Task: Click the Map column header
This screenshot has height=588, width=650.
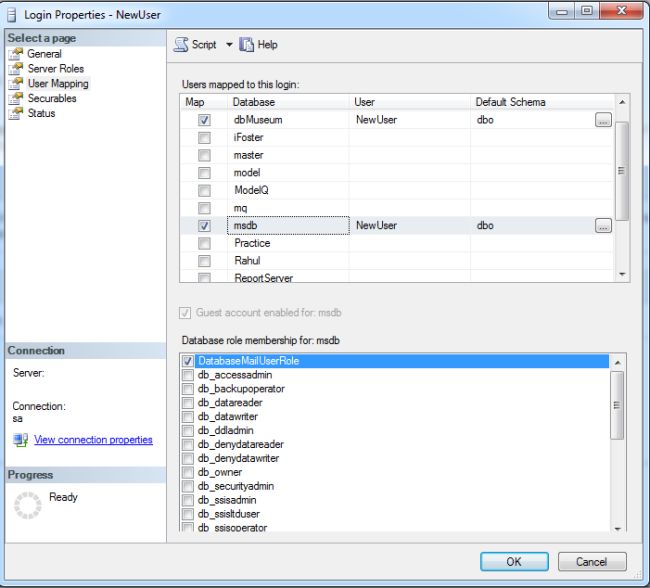Action: (x=204, y=102)
